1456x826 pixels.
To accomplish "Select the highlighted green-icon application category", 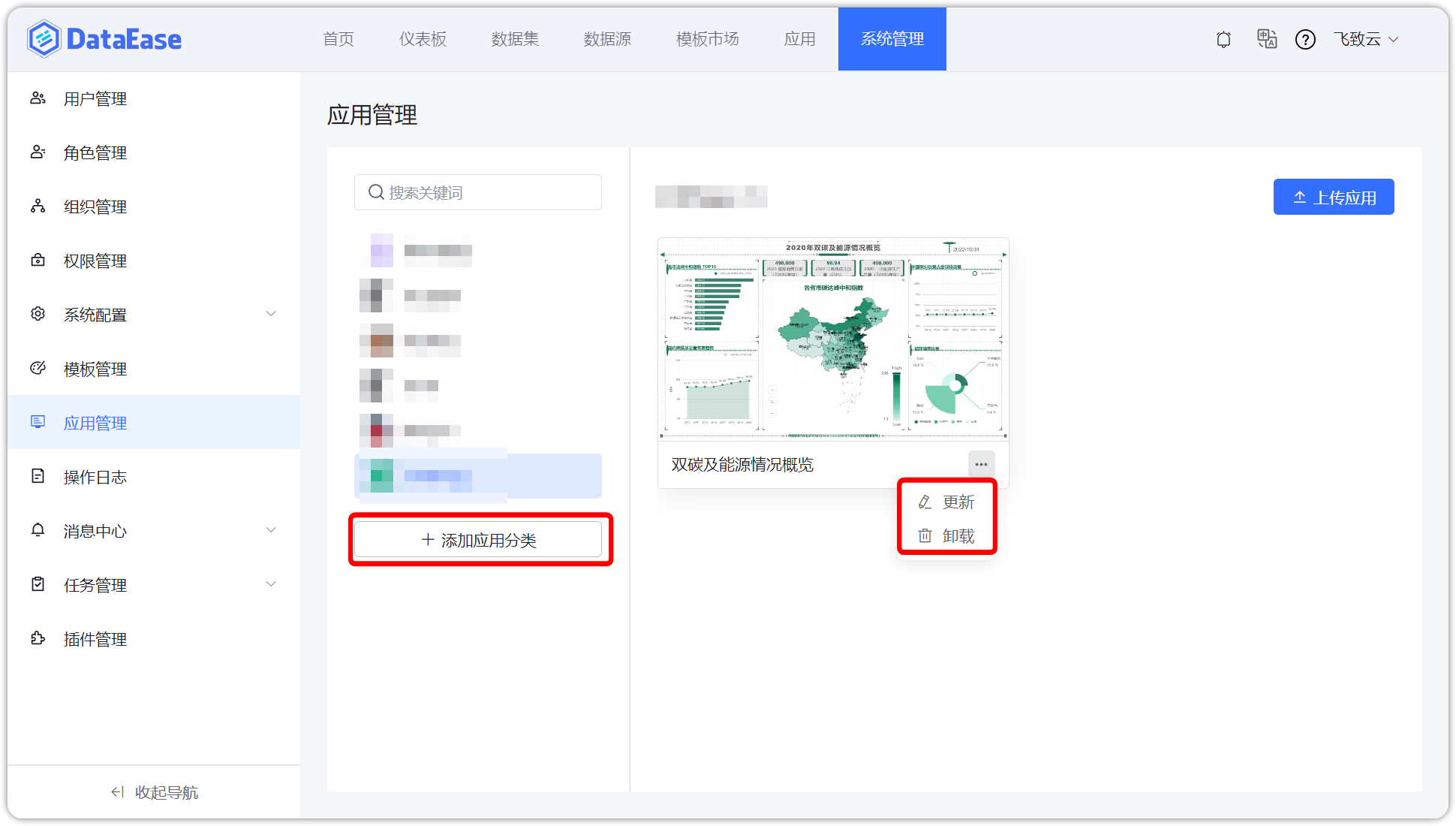I will [x=478, y=476].
